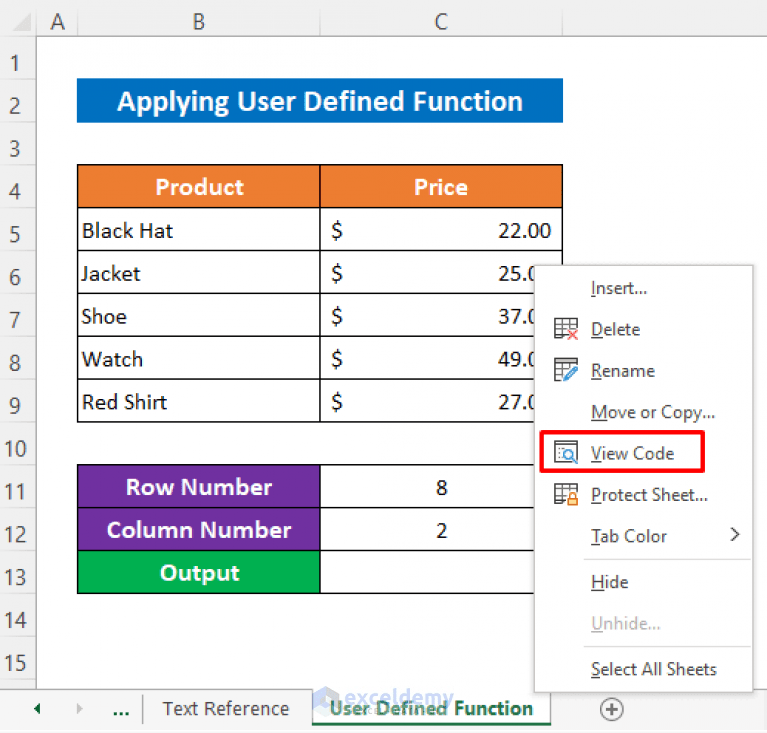Select row 10 header
This screenshot has height=733, width=767.
[x=18, y=444]
